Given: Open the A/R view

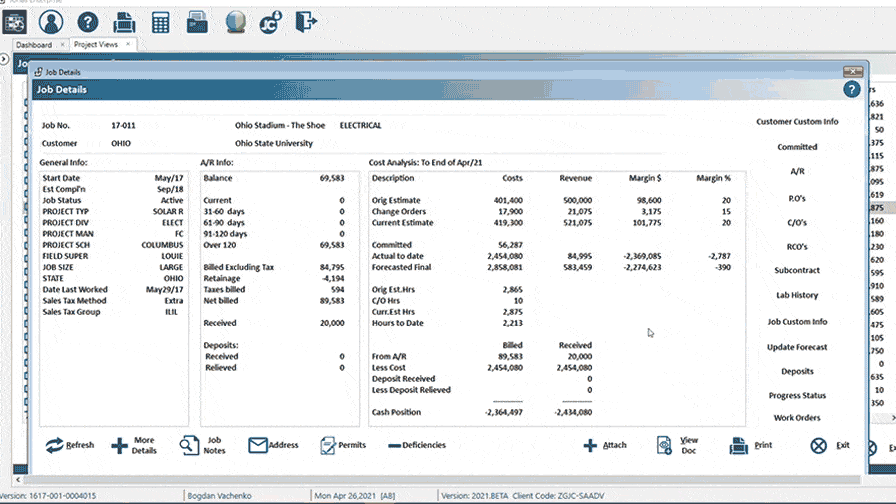Looking at the screenshot, I should coord(797,171).
